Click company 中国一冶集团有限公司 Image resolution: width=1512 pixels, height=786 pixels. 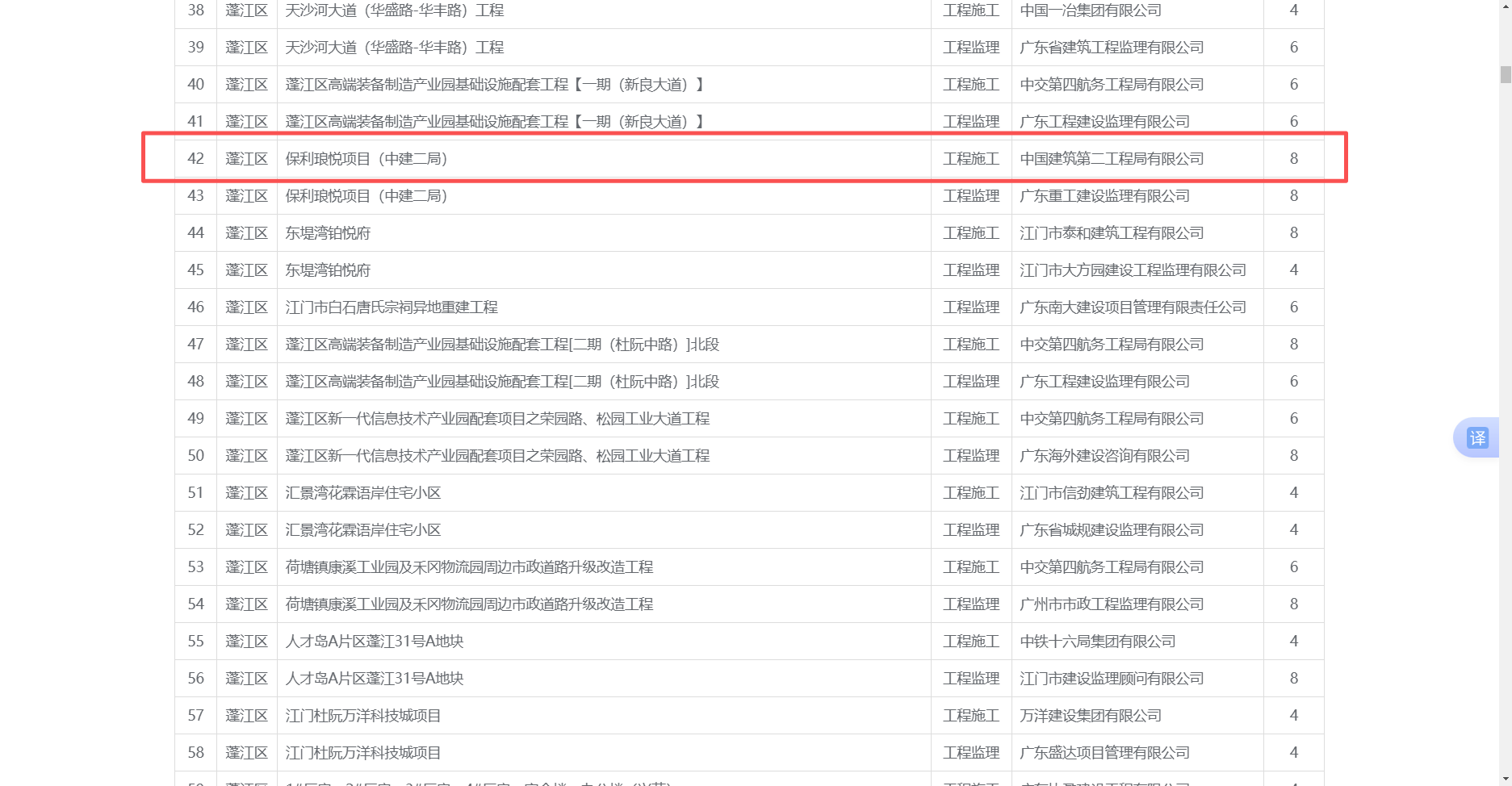1091,10
